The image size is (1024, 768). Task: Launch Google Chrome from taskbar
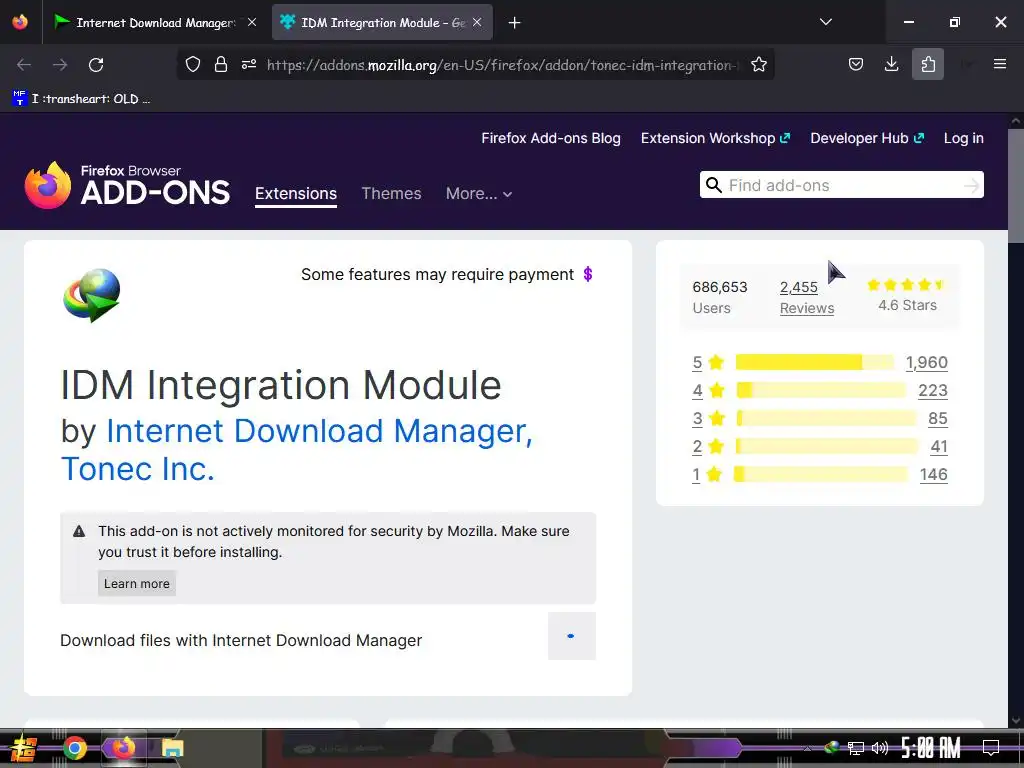click(74, 748)
